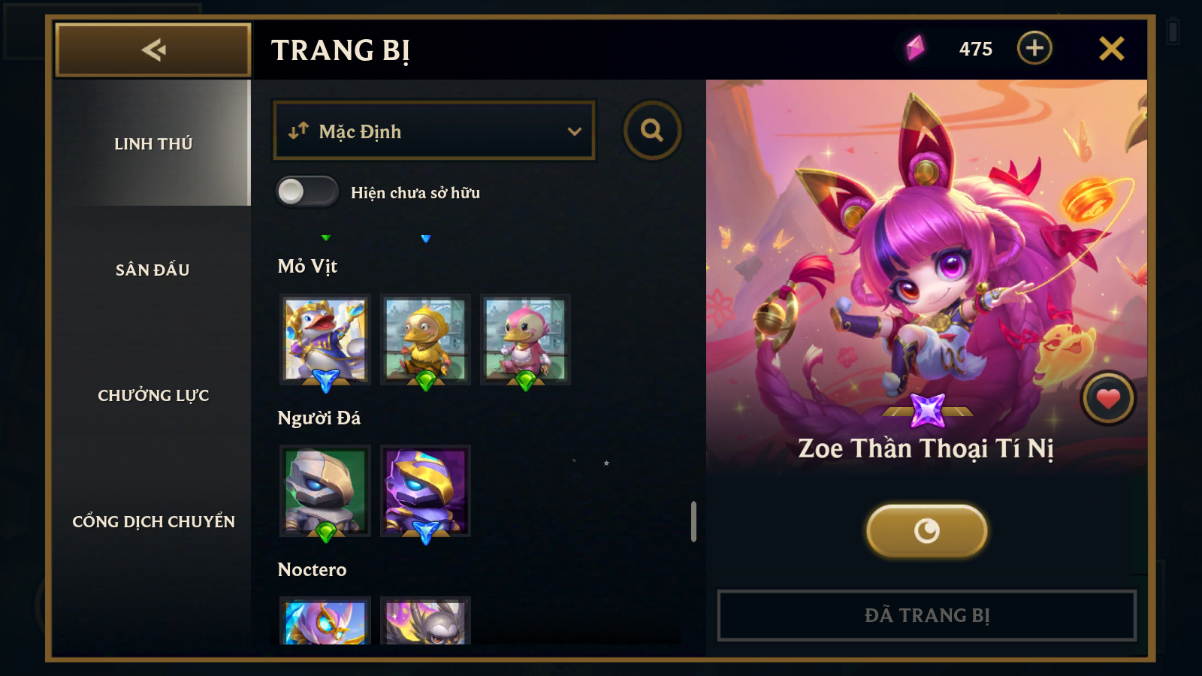Click the dropdown chevron arrow
This screenshot has width=1202, height=676.
coord(574,131)
